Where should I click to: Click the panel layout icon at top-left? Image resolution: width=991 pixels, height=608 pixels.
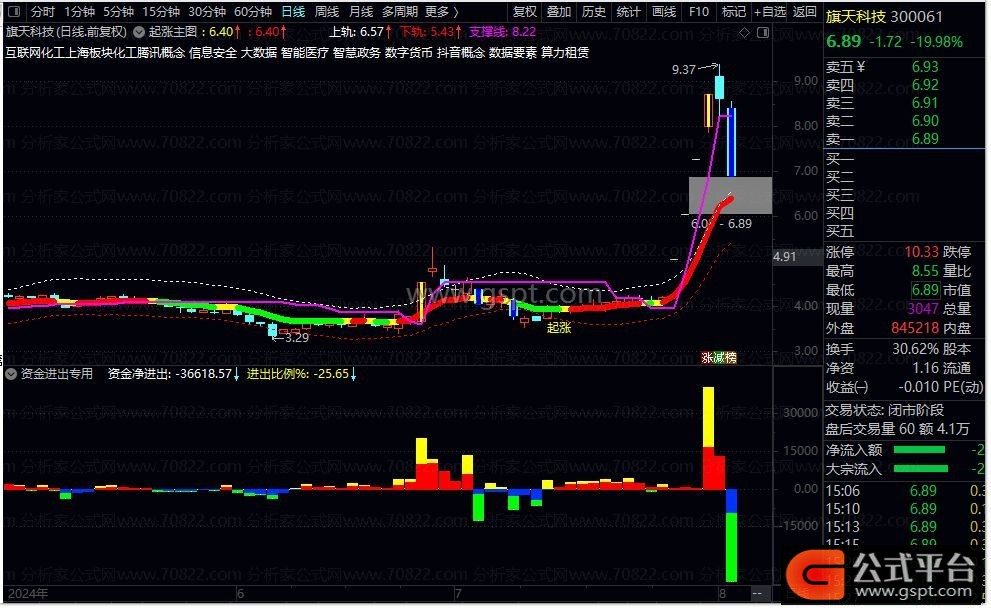click(14, 11)
